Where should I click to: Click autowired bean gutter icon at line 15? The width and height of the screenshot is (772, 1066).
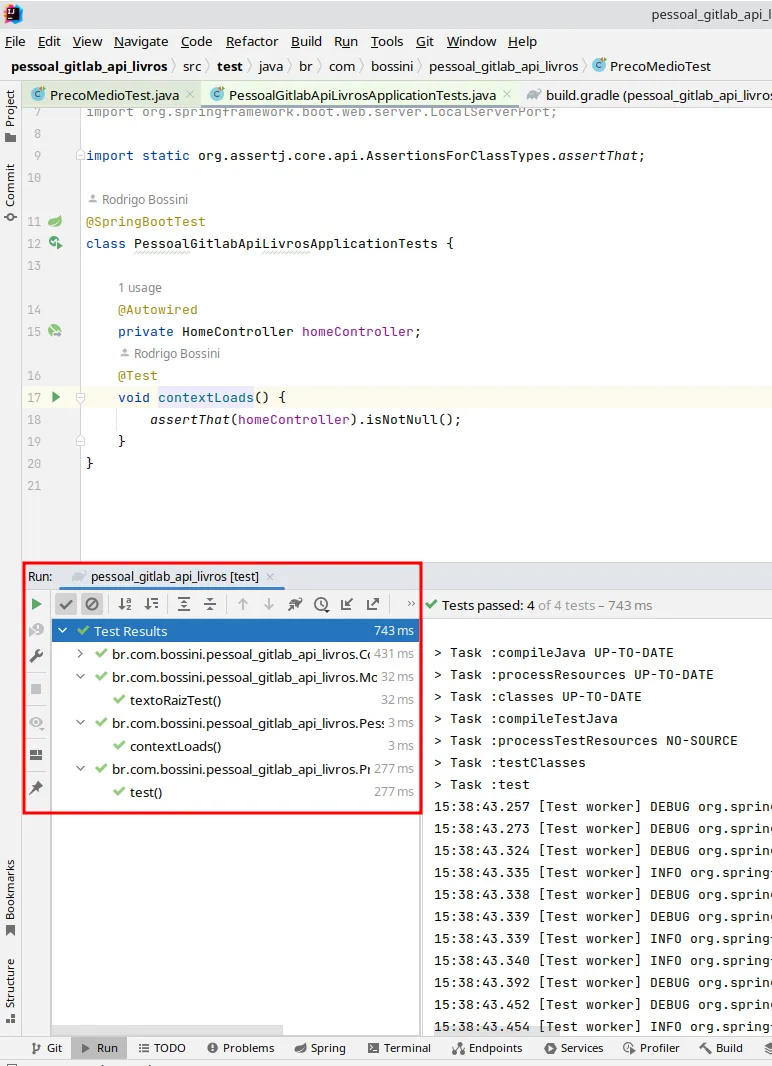click(x=55, y=331)
